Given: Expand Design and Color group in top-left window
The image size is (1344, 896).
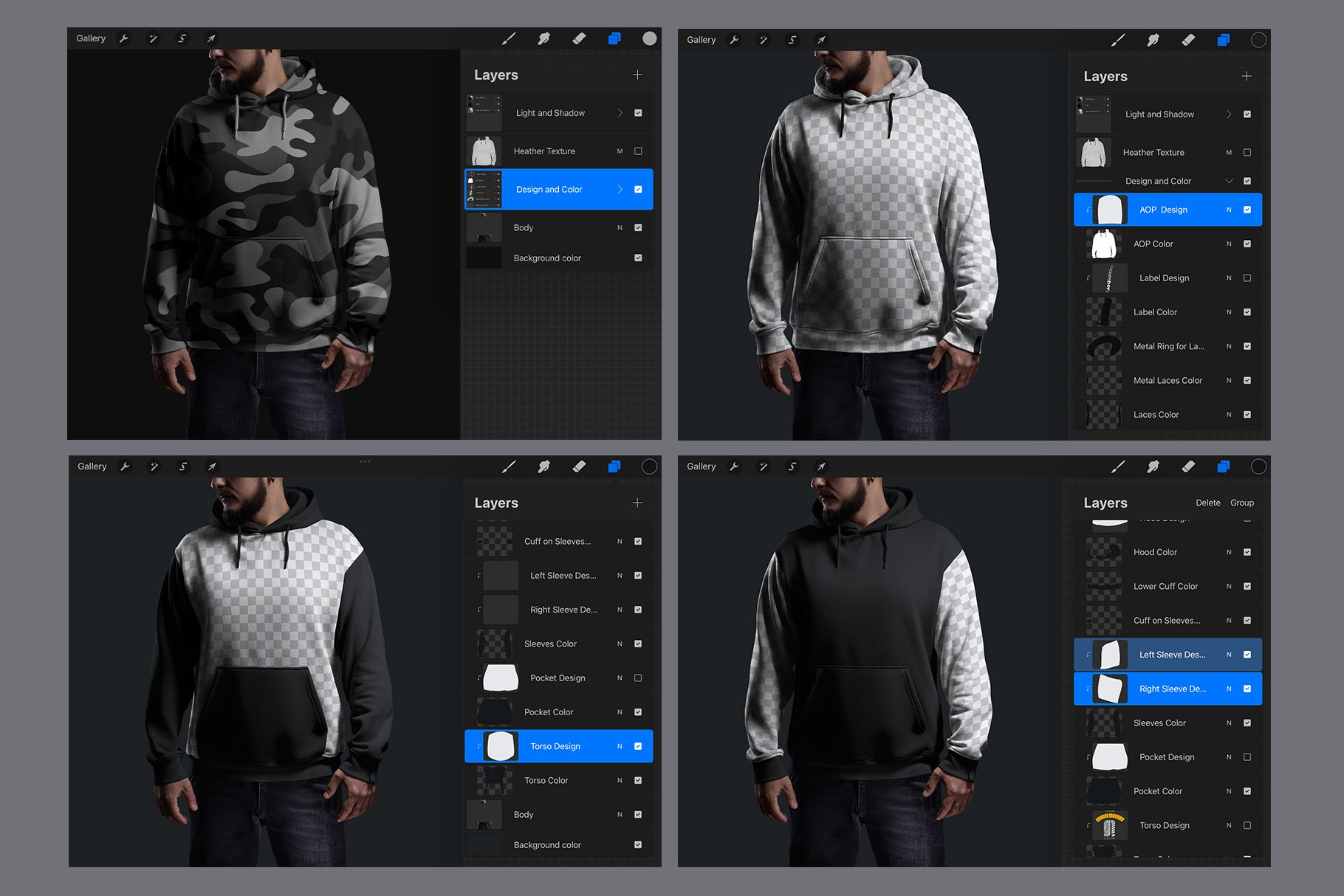Looking at the screenshot, I should (x=620, y=190).
